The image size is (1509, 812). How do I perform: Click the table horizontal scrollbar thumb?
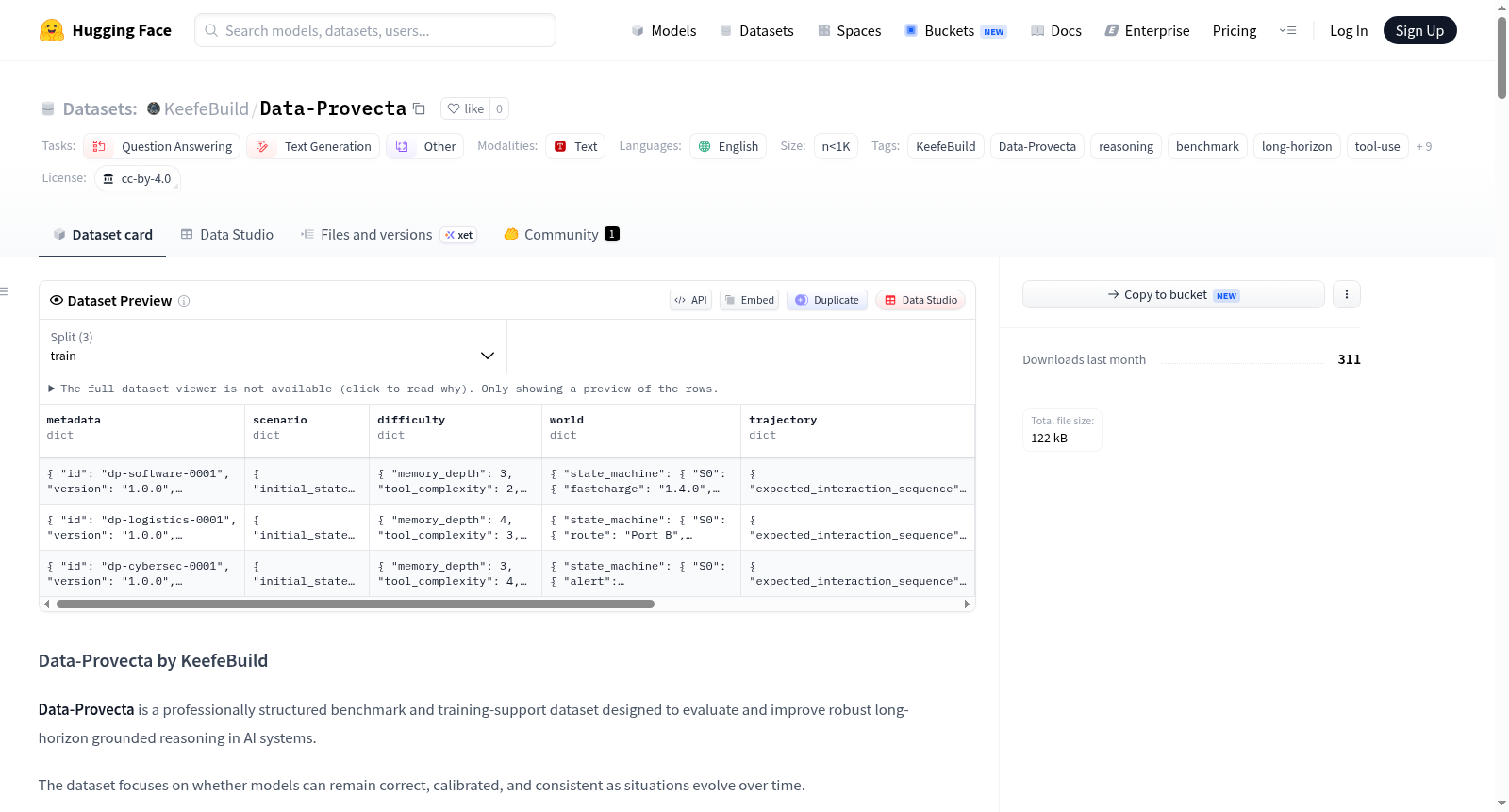tap(356, 604)
